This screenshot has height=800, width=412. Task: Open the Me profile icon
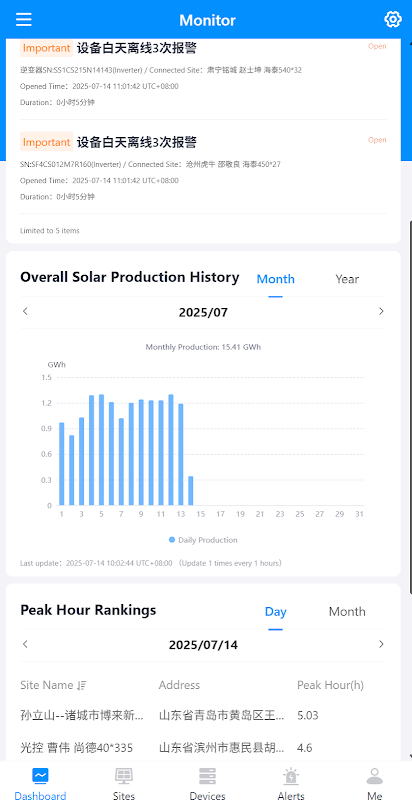pos(375,776)
